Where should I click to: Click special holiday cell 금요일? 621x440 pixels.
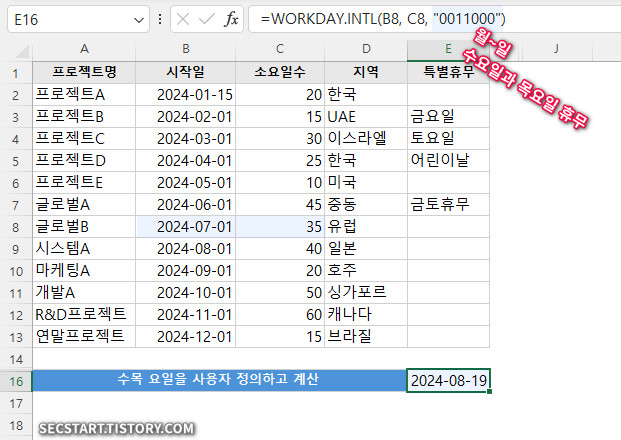coord(448,116)
